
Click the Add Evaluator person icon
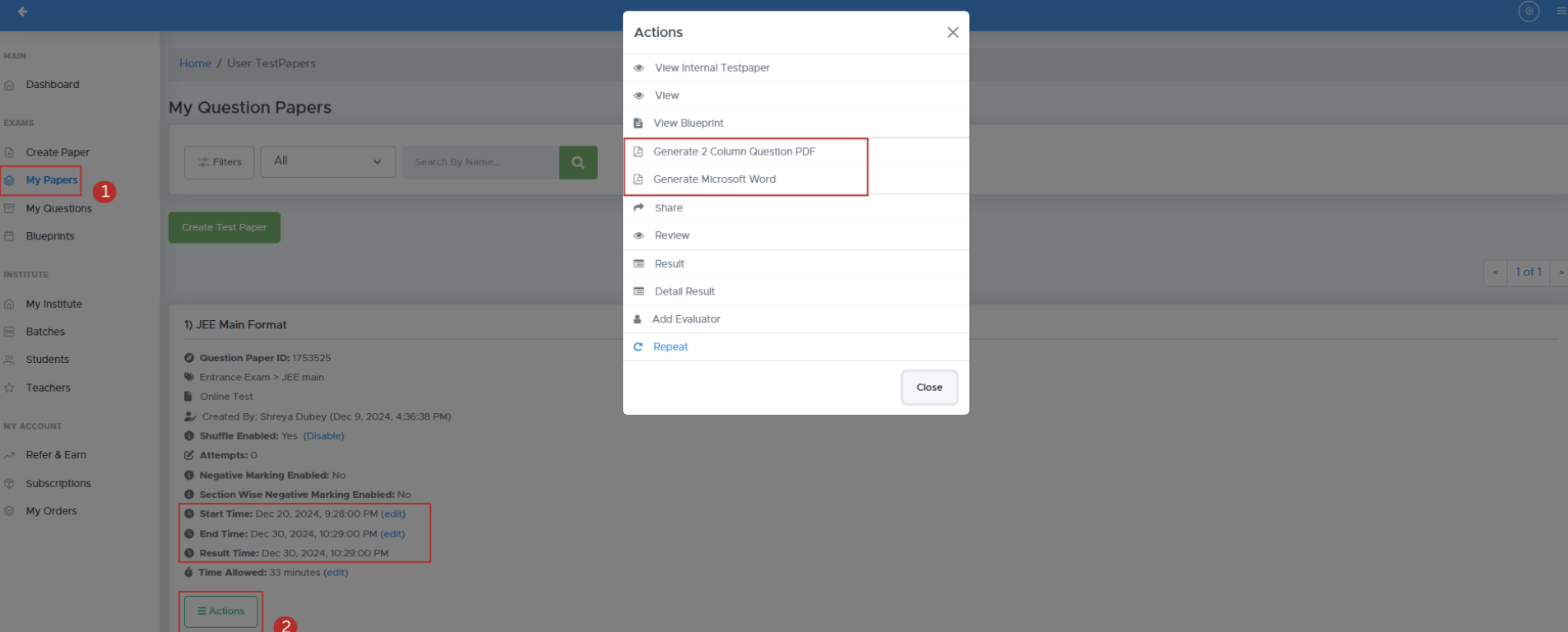638,319
